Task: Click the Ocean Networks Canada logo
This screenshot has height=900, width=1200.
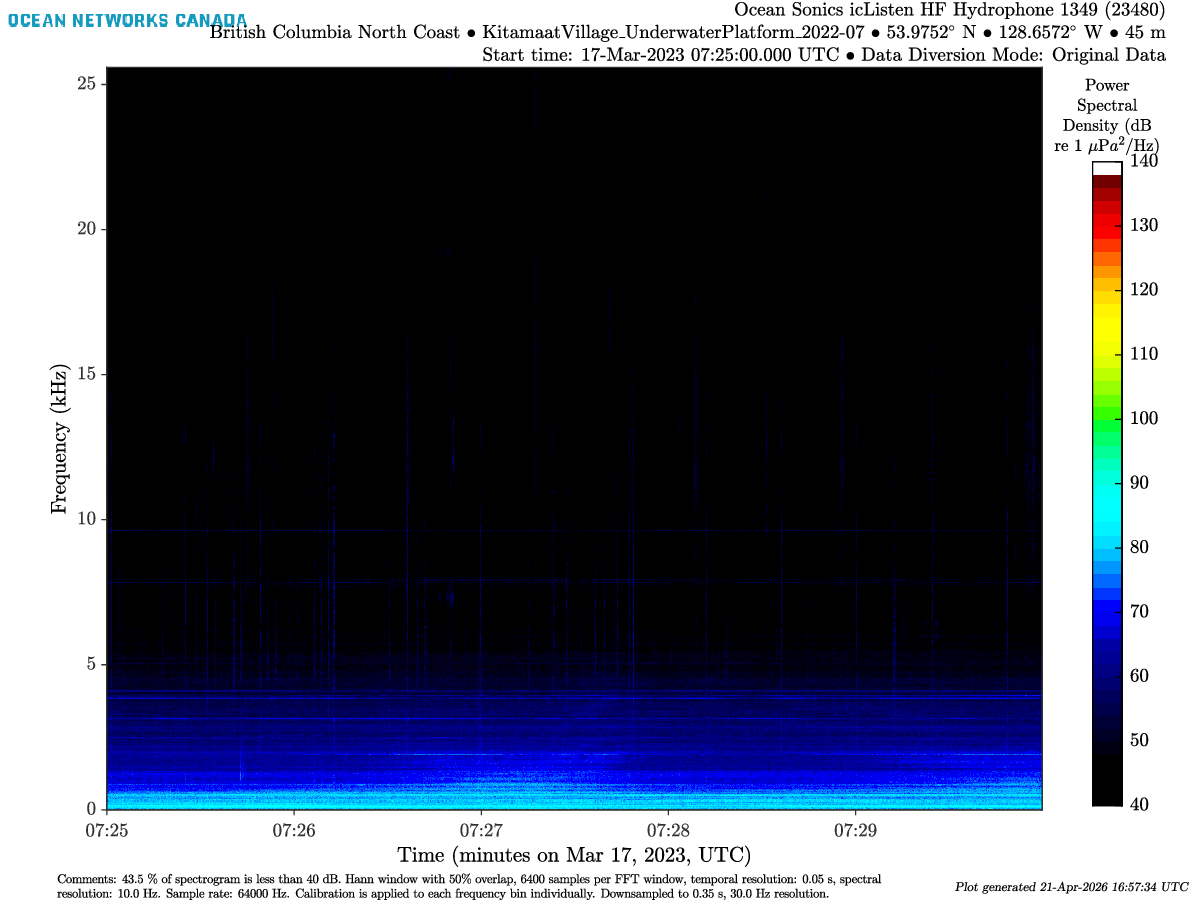Action: (x=126, y=20)
